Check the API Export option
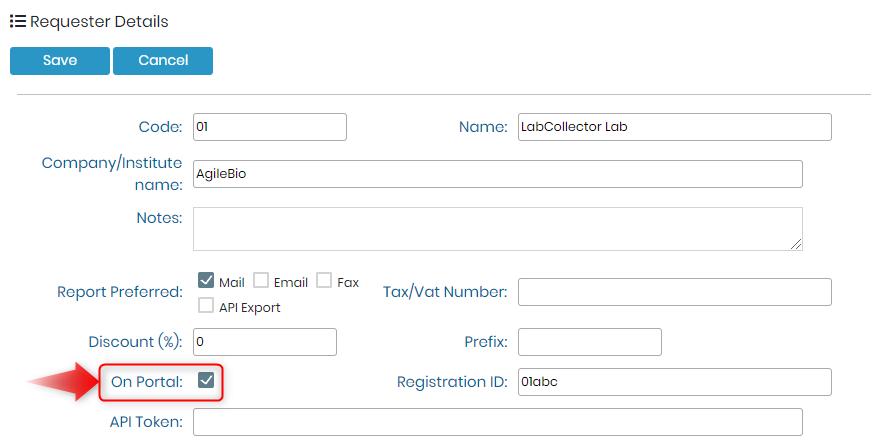The width and height of the screenshot is (871, 446). [x=206, y=305]
